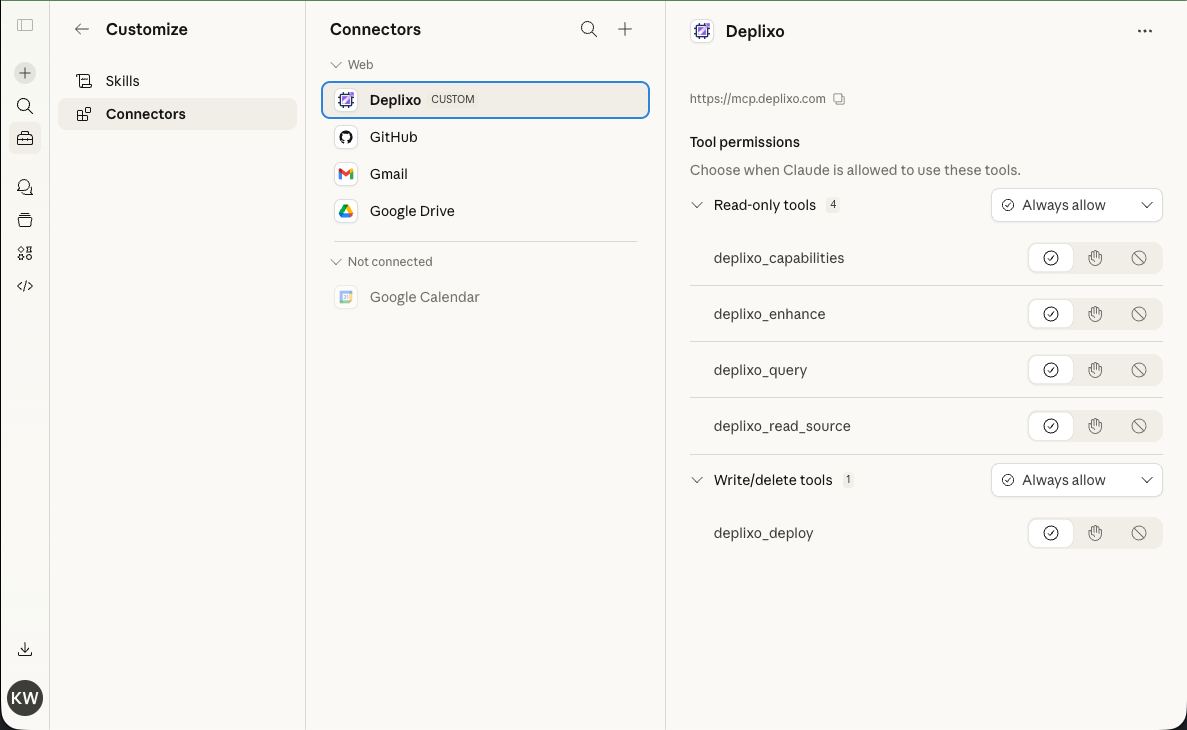Search connectors with magnifier icon
The image size is (1187, 730).
(589, 30)
